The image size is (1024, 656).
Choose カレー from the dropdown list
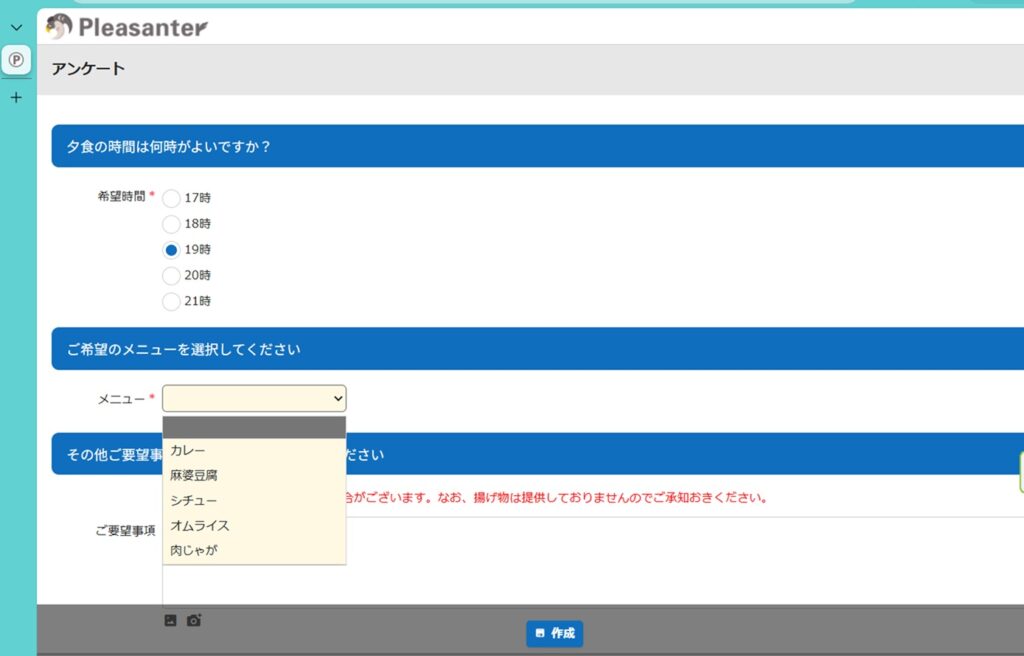pos(254,451)
